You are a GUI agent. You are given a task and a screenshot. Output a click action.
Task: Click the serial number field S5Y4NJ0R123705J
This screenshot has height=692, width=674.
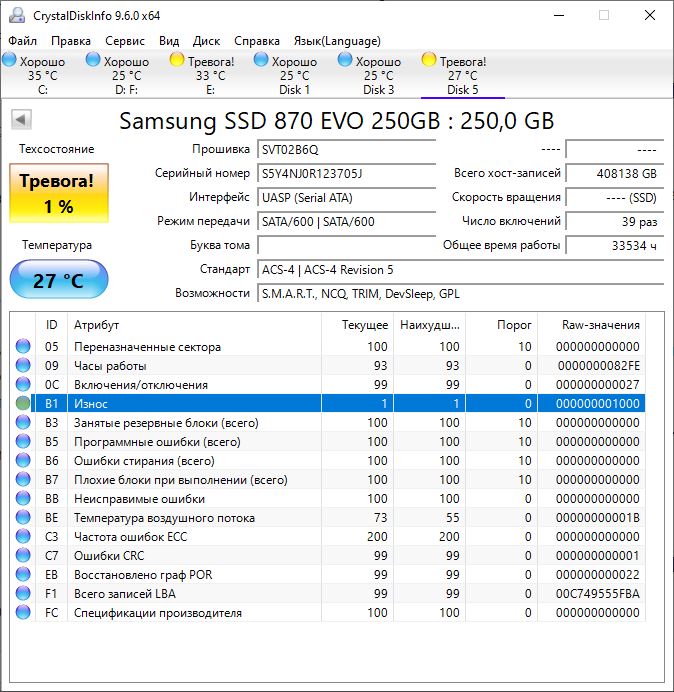346,173
